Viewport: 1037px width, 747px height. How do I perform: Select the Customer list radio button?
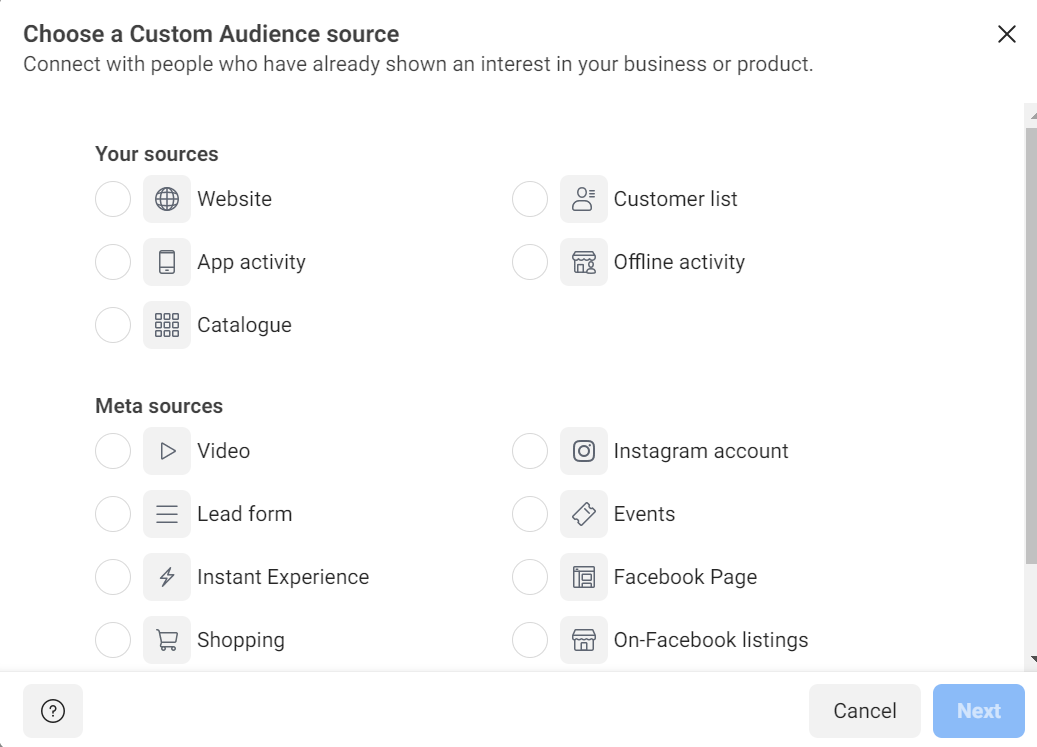(530, 199)
